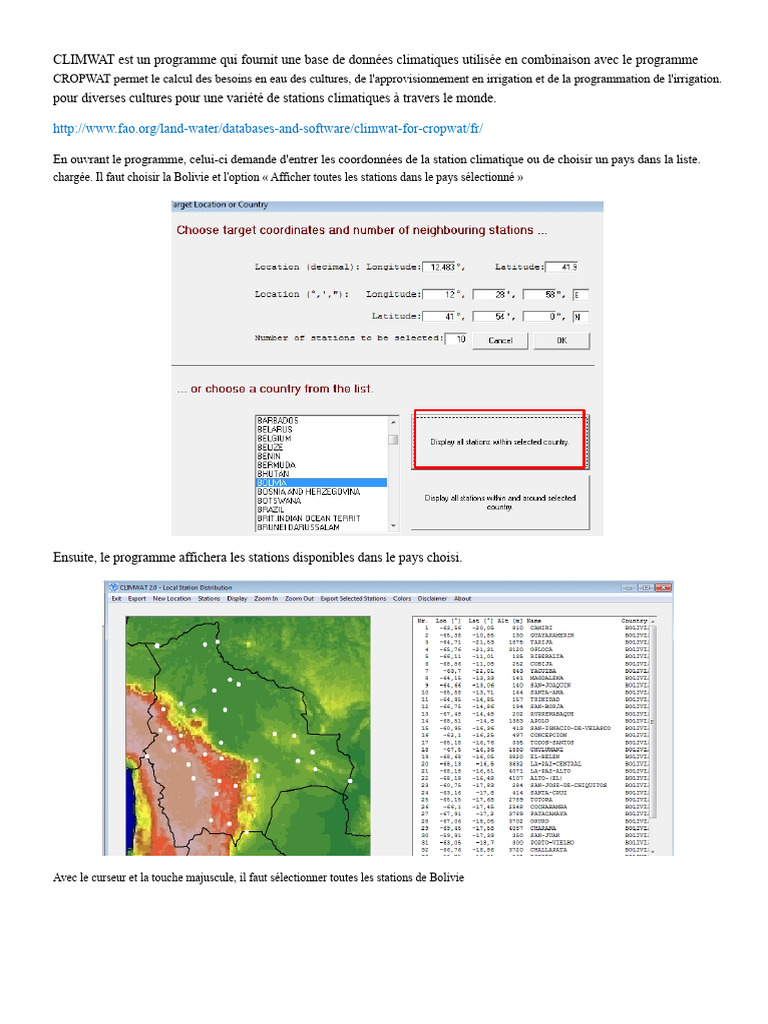Image resolution: width=768 pixels, height=1024 pixels.
Task: Click the Latitude seconds field showing 0
Action: click(x=539, y=317)
